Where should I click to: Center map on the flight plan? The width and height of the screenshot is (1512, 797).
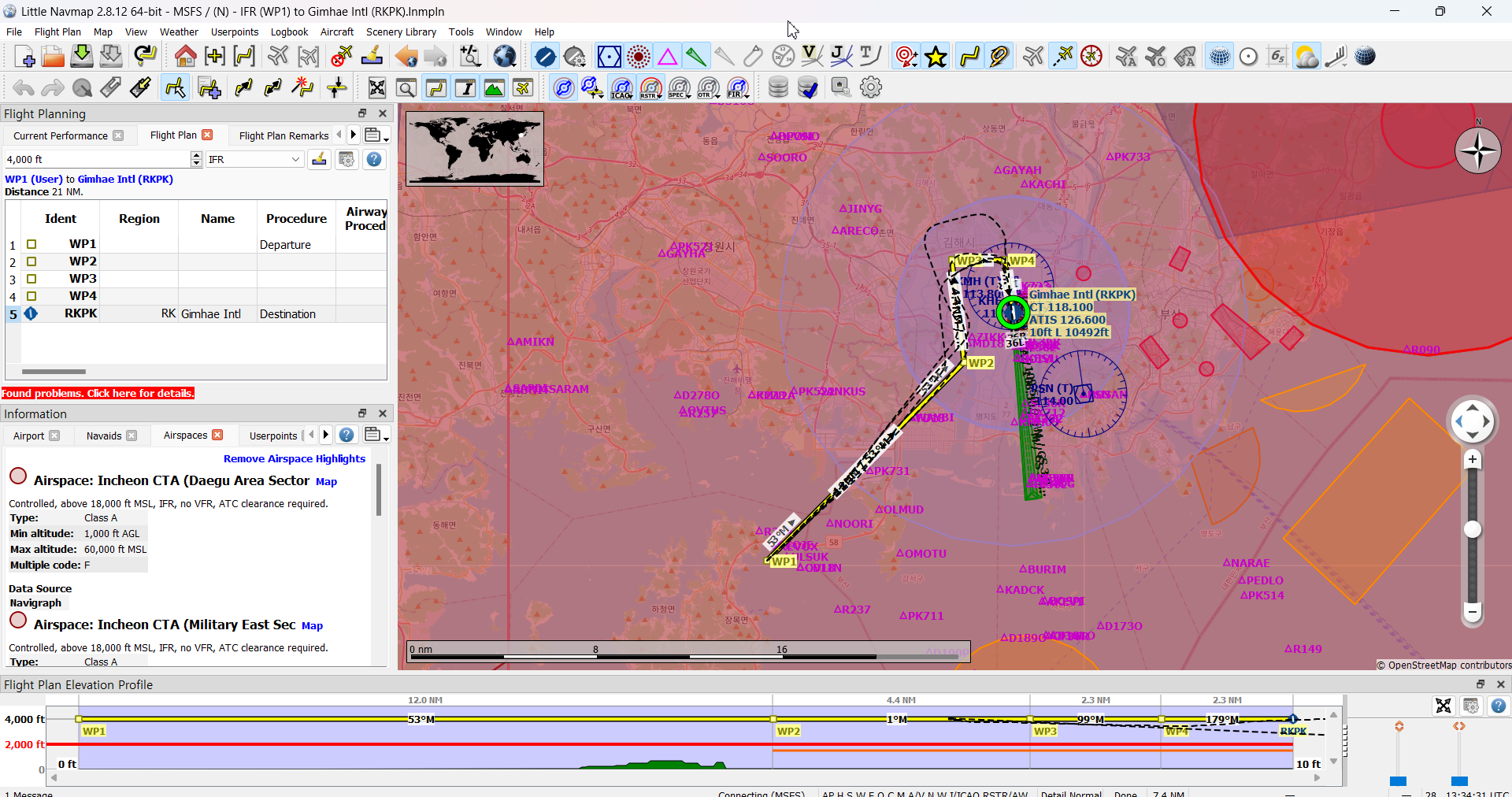point(244,57)
